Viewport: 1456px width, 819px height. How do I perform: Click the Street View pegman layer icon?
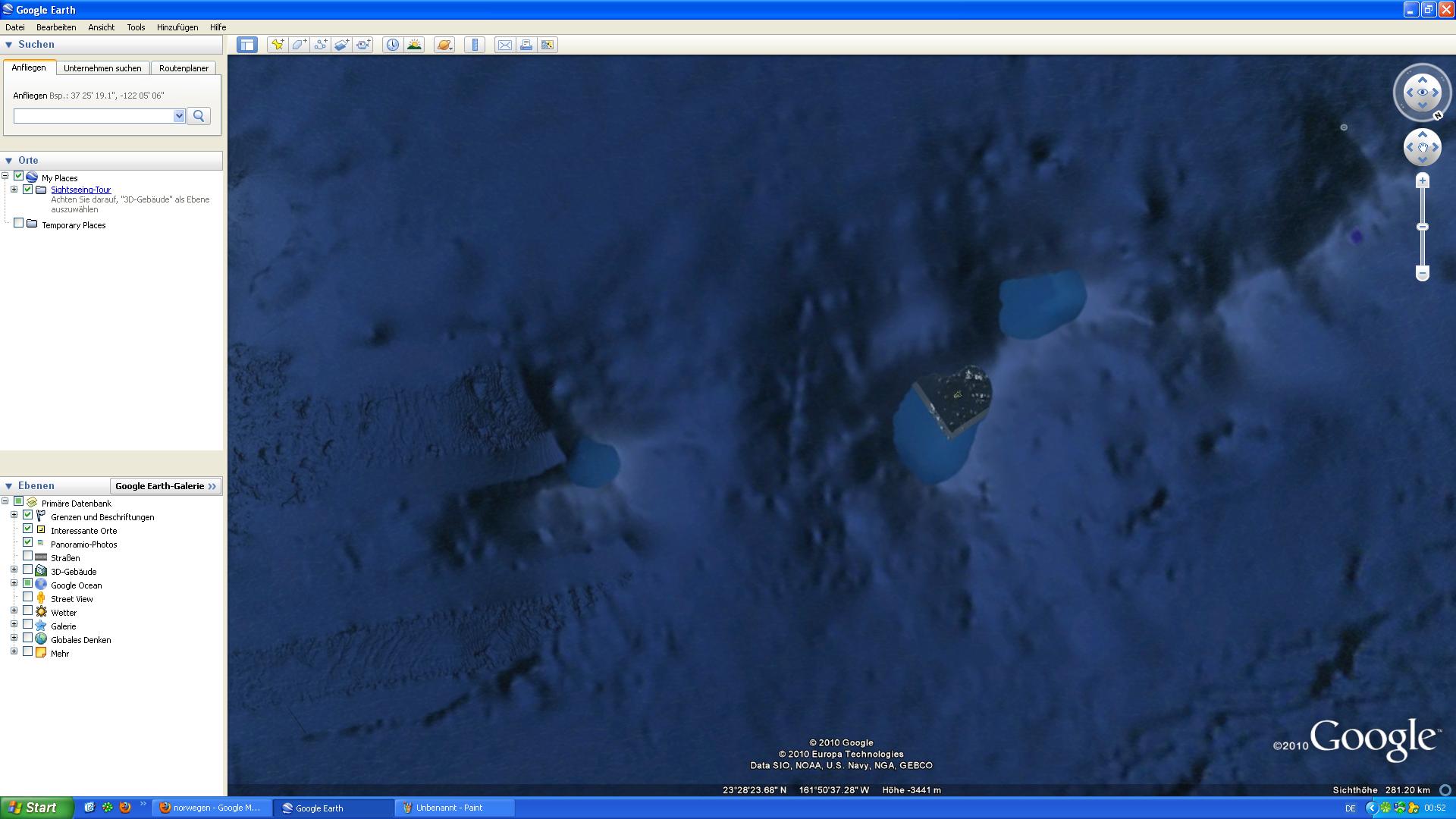click(x=41, y=598)
